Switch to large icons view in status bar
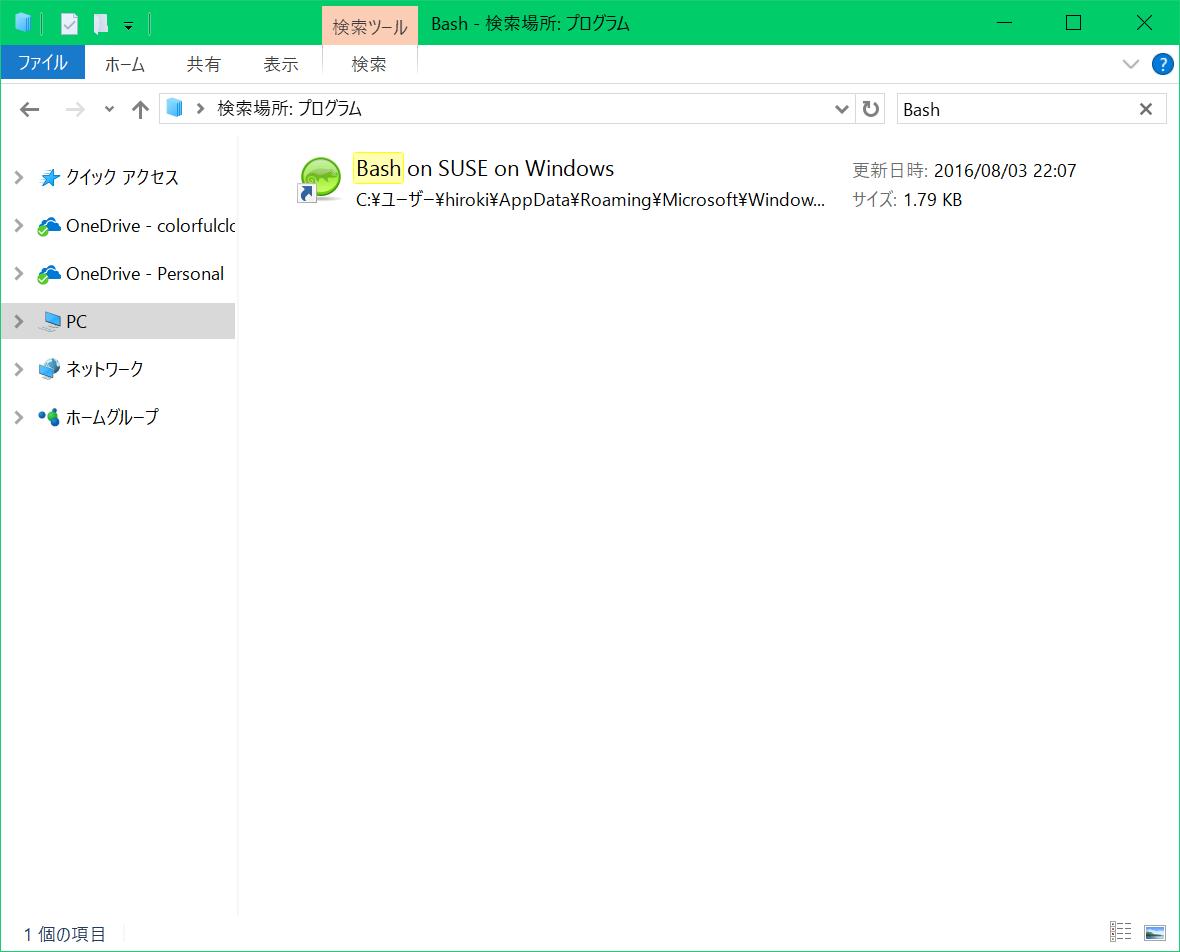The height and width of the screenshot is (952, 1180). [x=1154, y=932]
